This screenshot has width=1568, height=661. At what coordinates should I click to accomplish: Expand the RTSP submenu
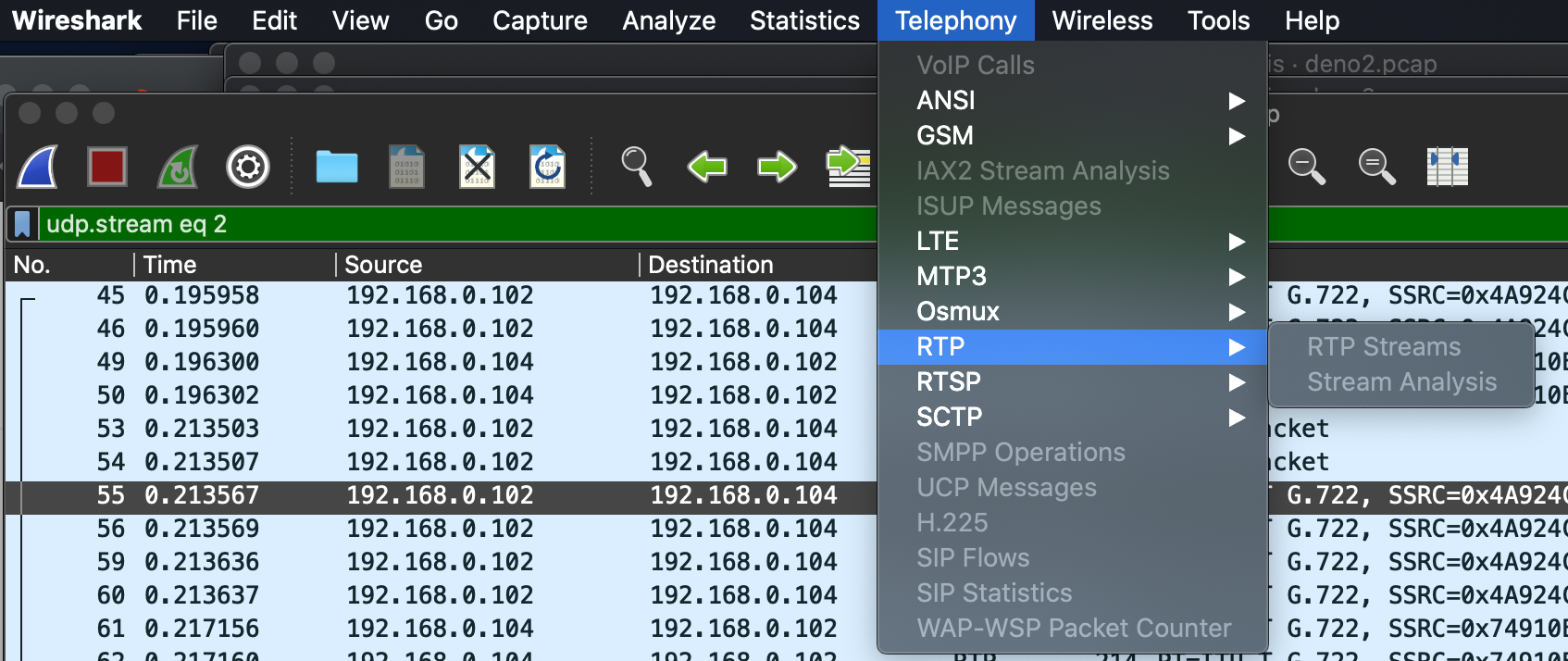pyautogui.click(x=1073, y=381)
